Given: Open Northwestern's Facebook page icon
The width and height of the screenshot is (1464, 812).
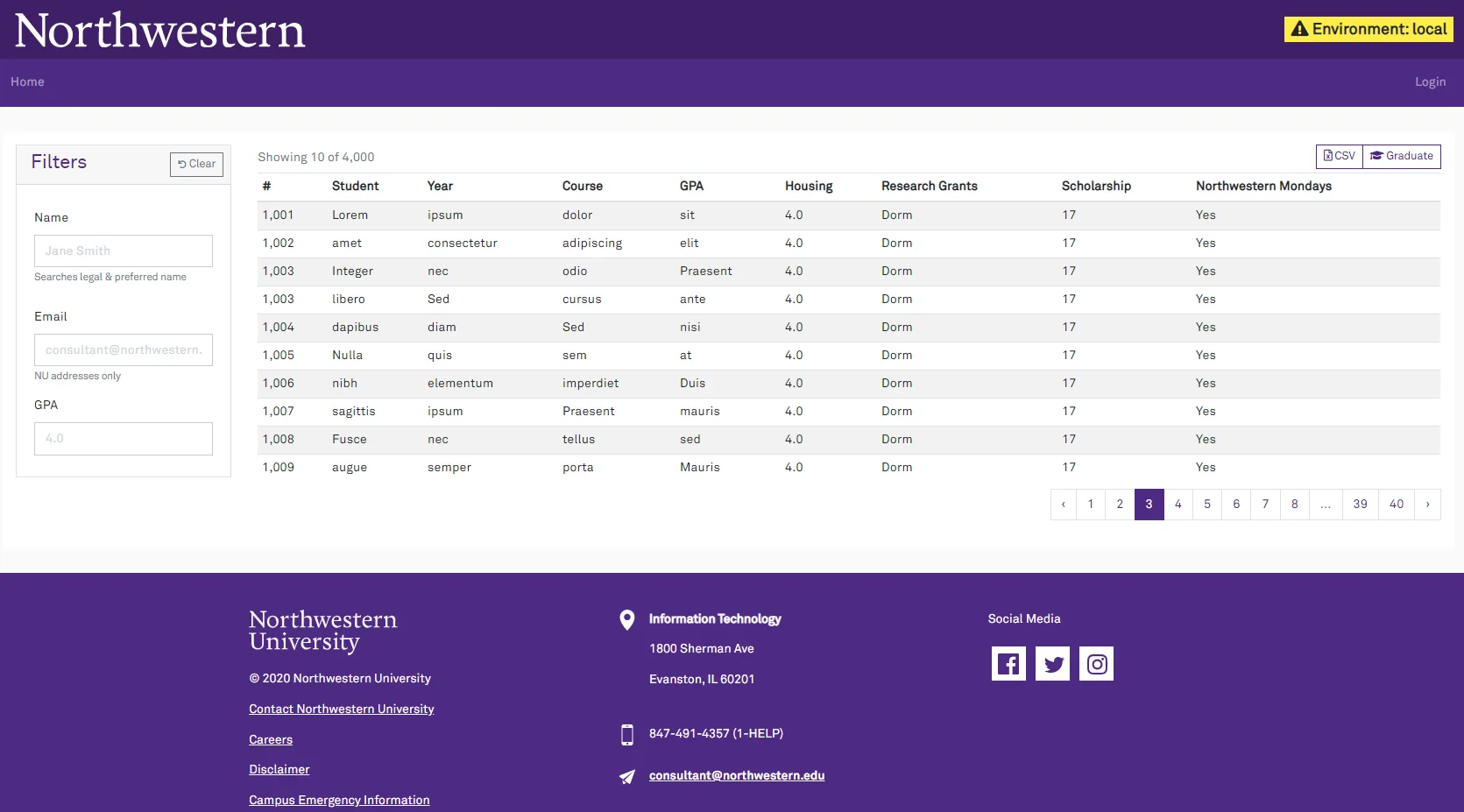Looking at the screenshot, I should click(x=1008, y=663).
